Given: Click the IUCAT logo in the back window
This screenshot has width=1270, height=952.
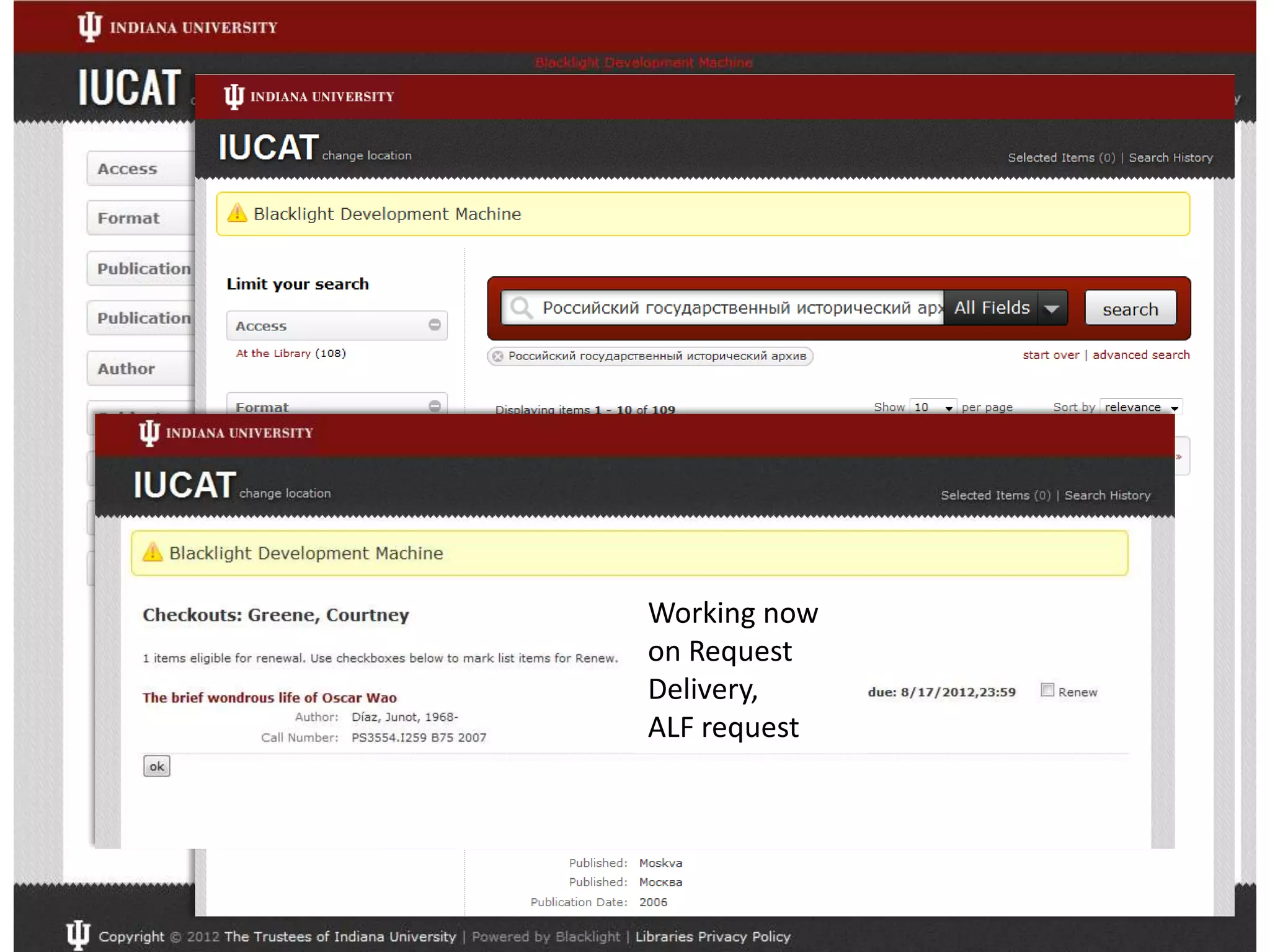Looking at the screenshot, I should point(130,87).
